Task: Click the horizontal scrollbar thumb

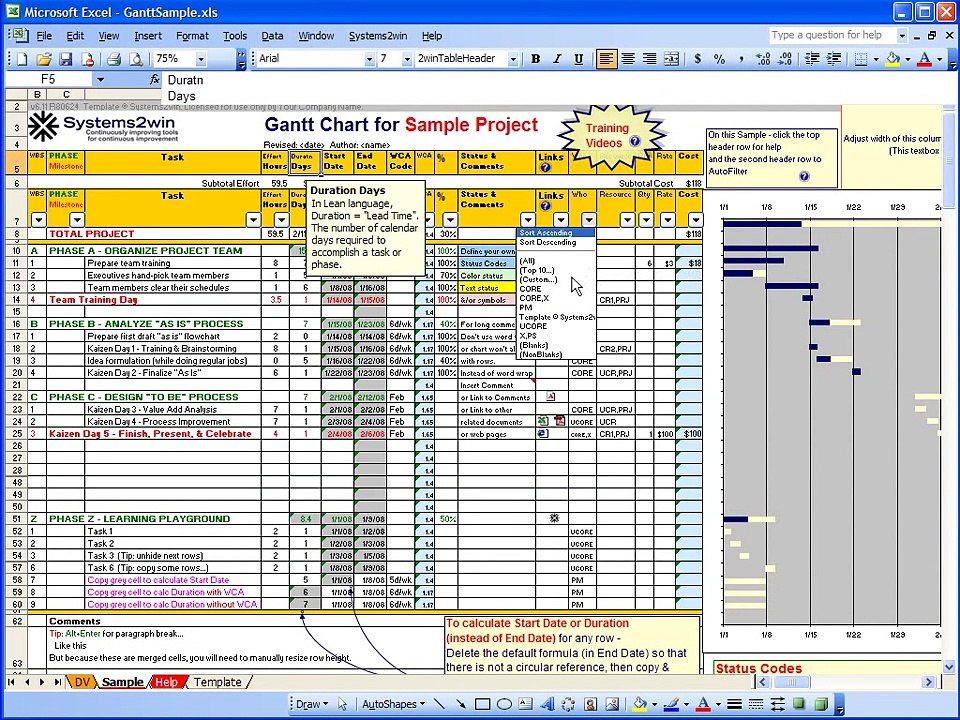Action: pos(791,682)
